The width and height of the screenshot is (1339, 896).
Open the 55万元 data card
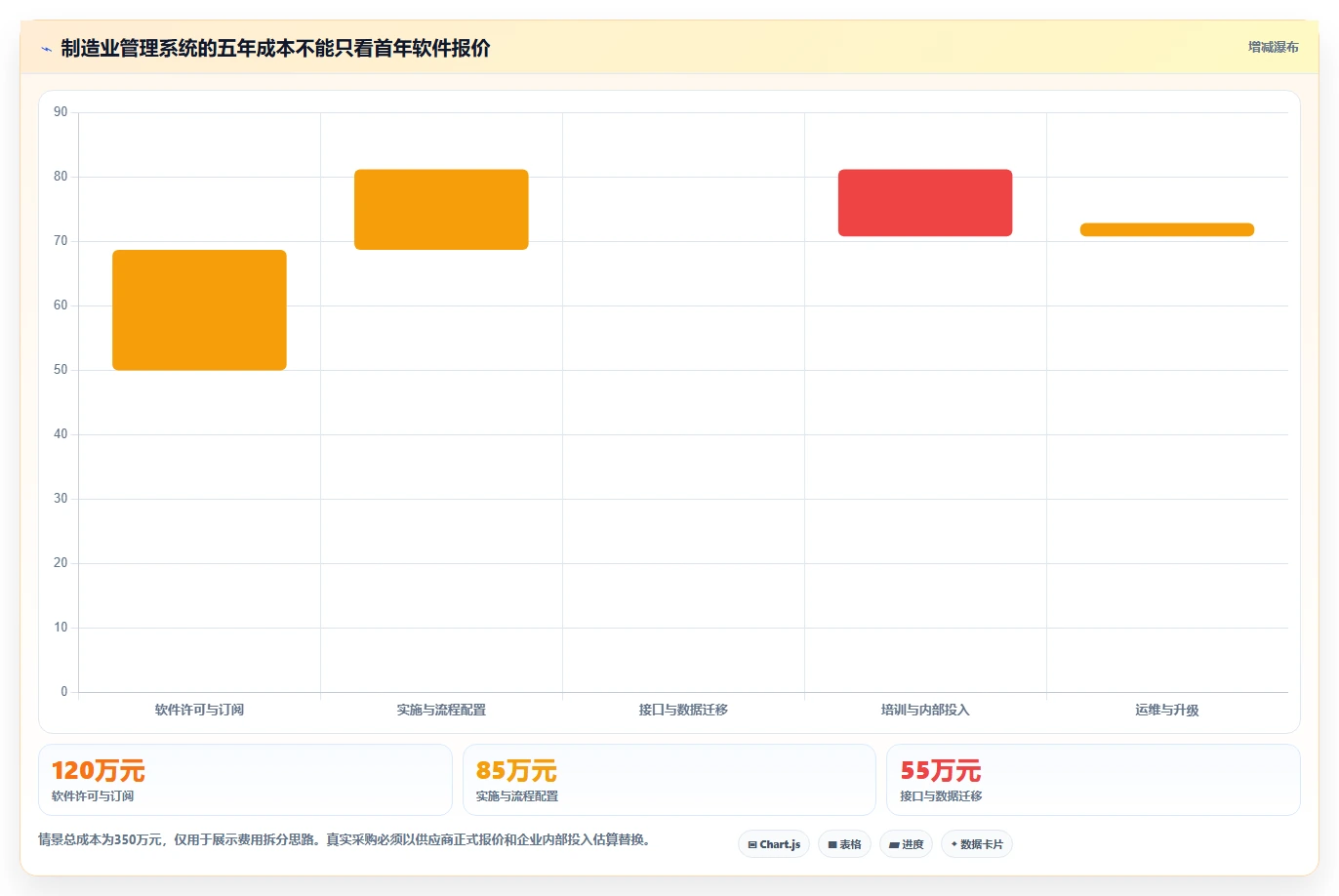coord(1093,780)
